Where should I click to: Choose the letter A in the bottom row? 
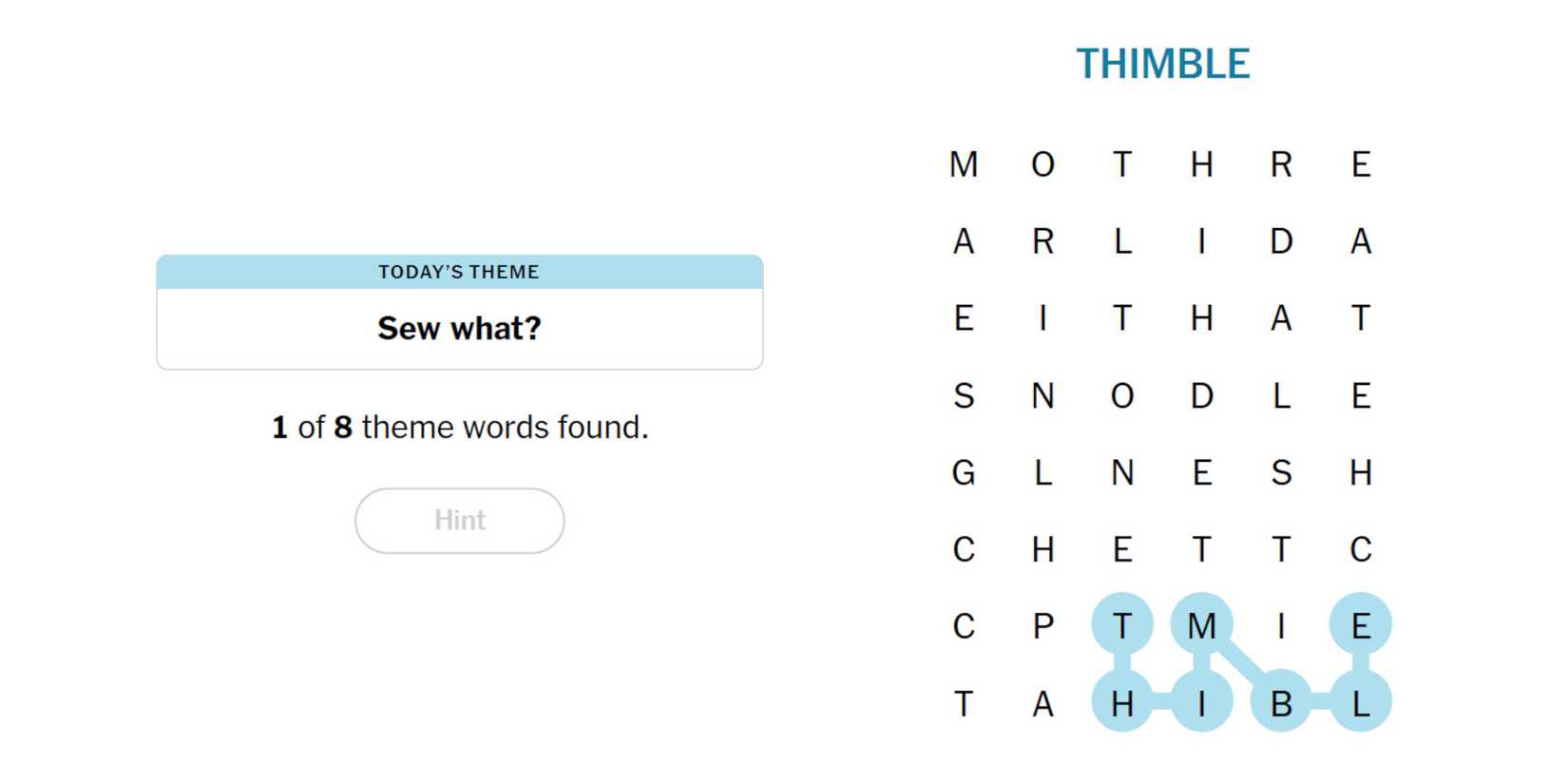click(x=1042, y=703)
